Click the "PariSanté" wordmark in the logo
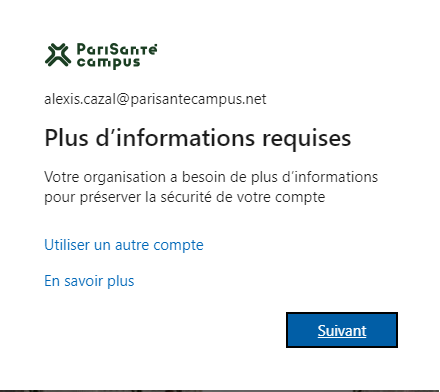Image resolution: width=440 pixels, height=392 pixels. [x=117, y=50]
